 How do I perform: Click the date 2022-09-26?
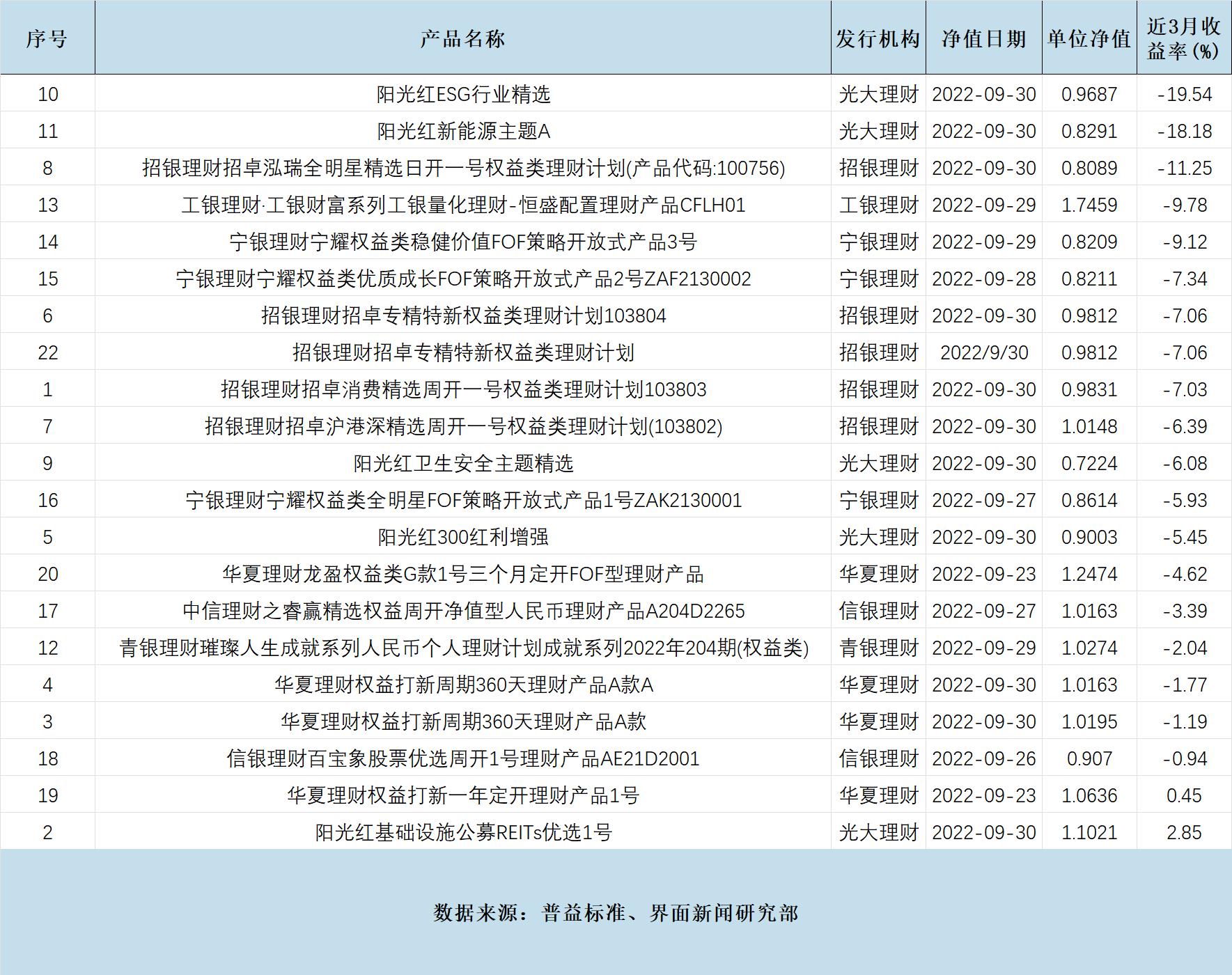pos(984,758)
